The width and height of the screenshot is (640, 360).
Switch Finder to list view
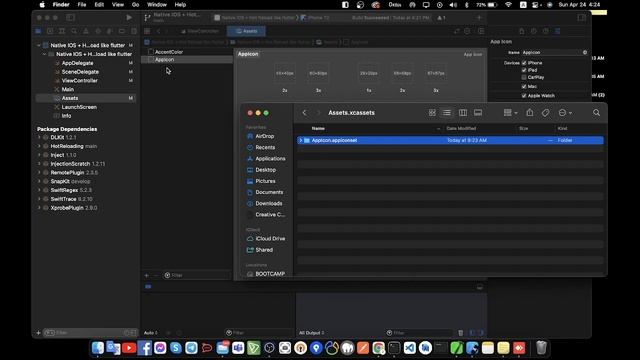coord(447,113)
